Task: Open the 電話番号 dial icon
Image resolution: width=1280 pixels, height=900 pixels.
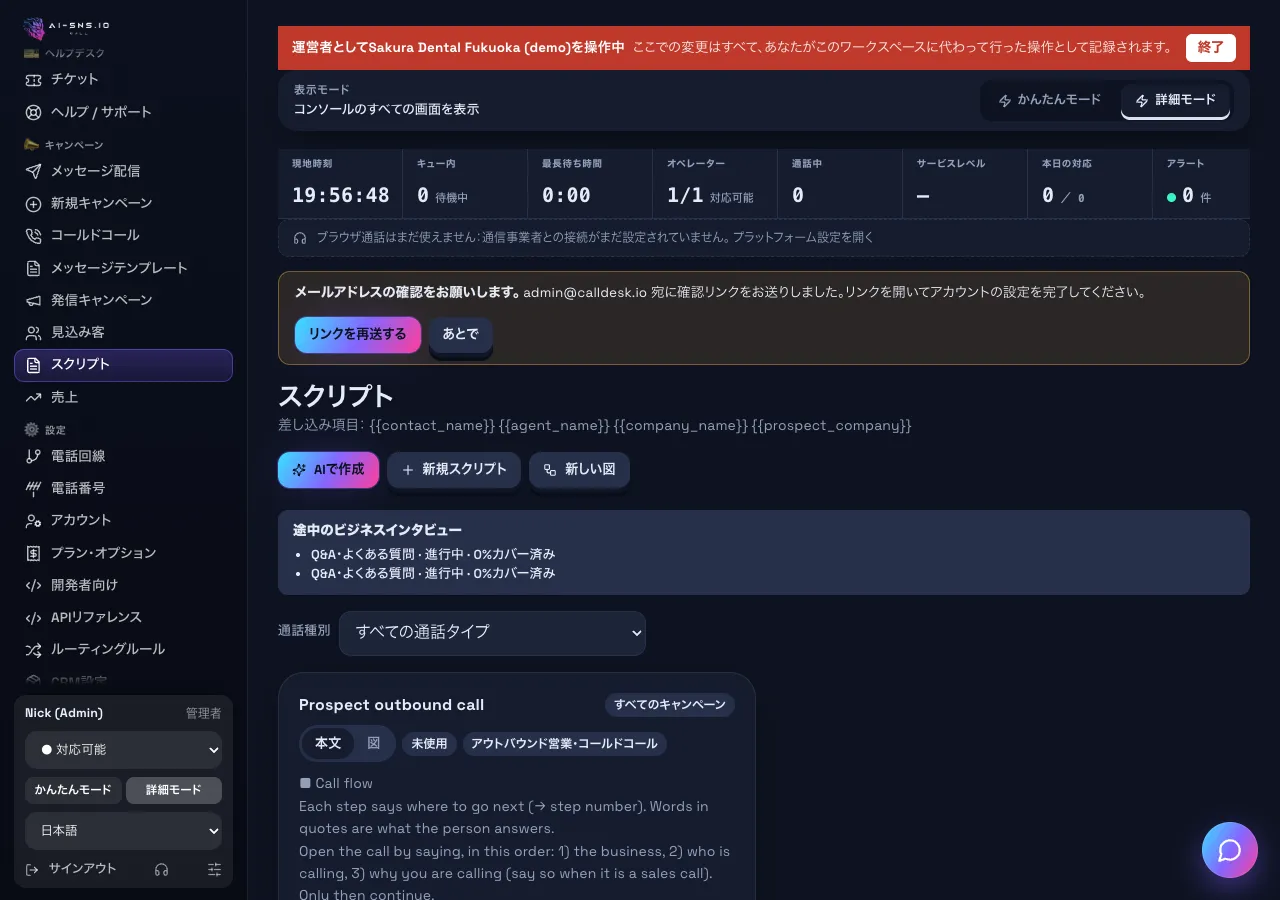Action: [33, 488]
